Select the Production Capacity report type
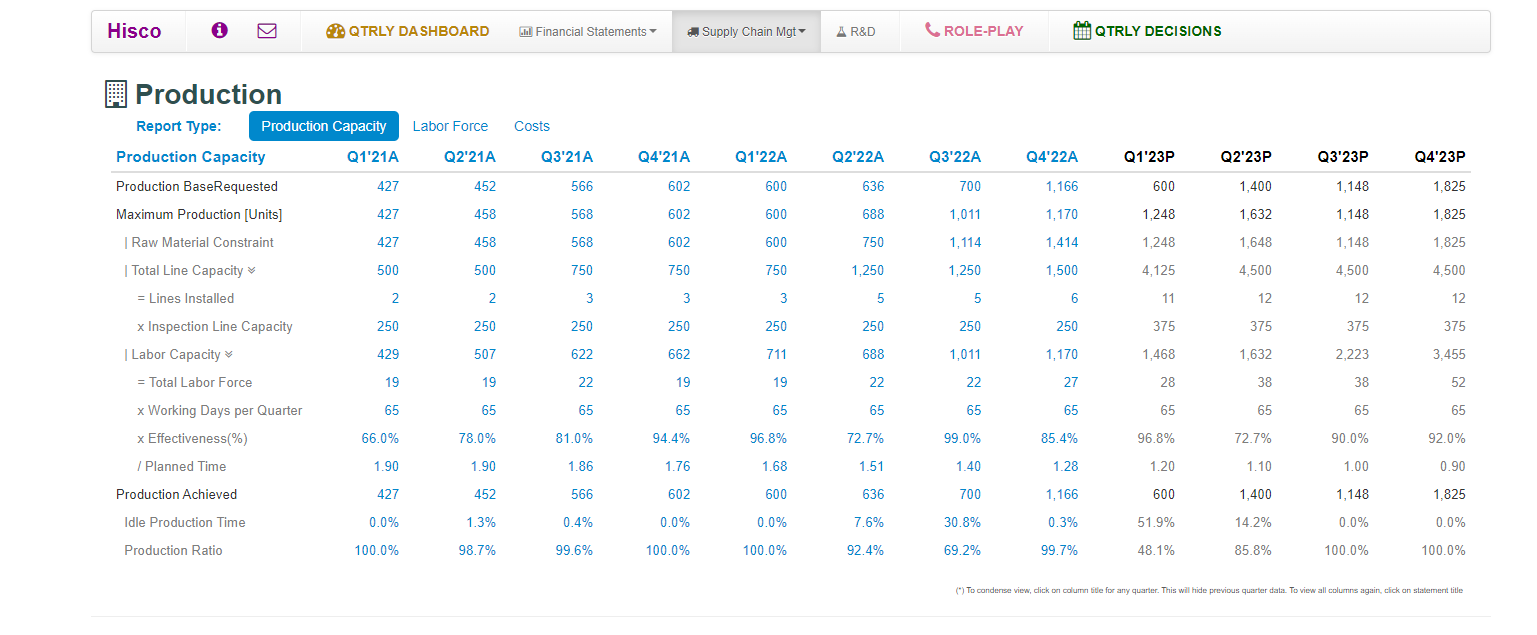1537x635 pixels. (x=323, y=126)
